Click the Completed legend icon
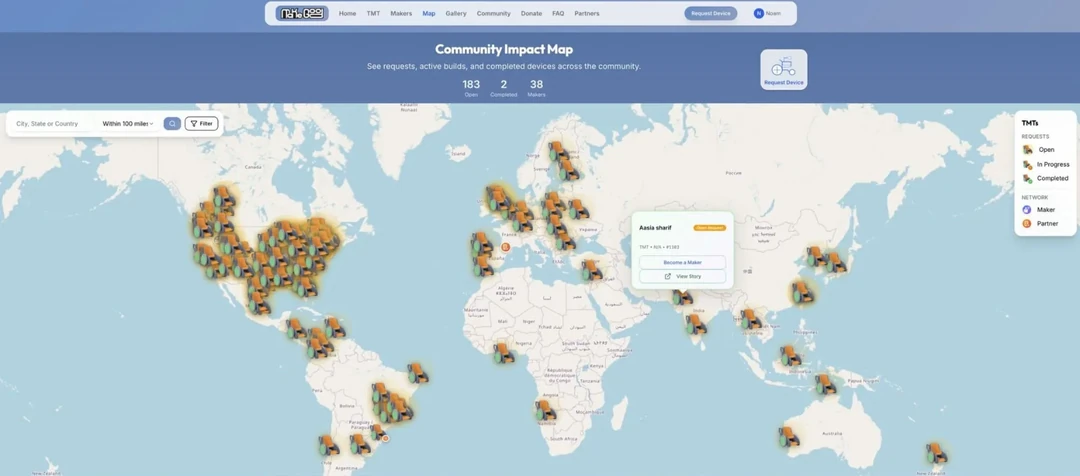This screenshot has width=1080, height=476. 1027,179
